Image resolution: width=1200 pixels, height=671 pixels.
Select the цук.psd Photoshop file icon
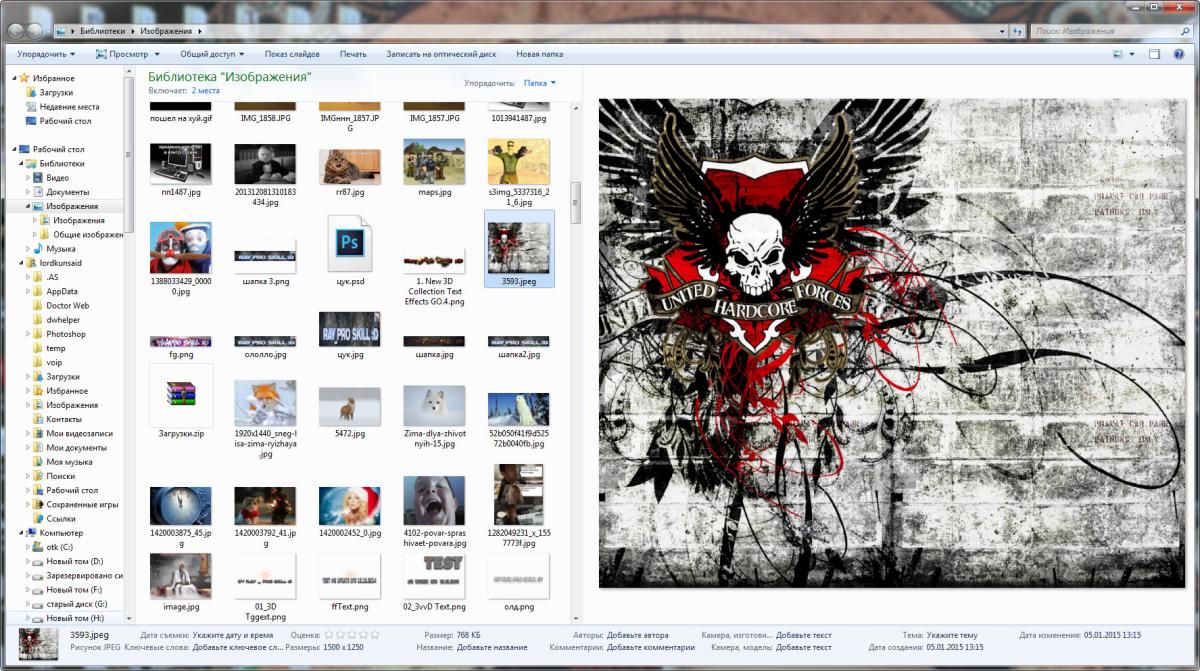(x=350, y=244)
